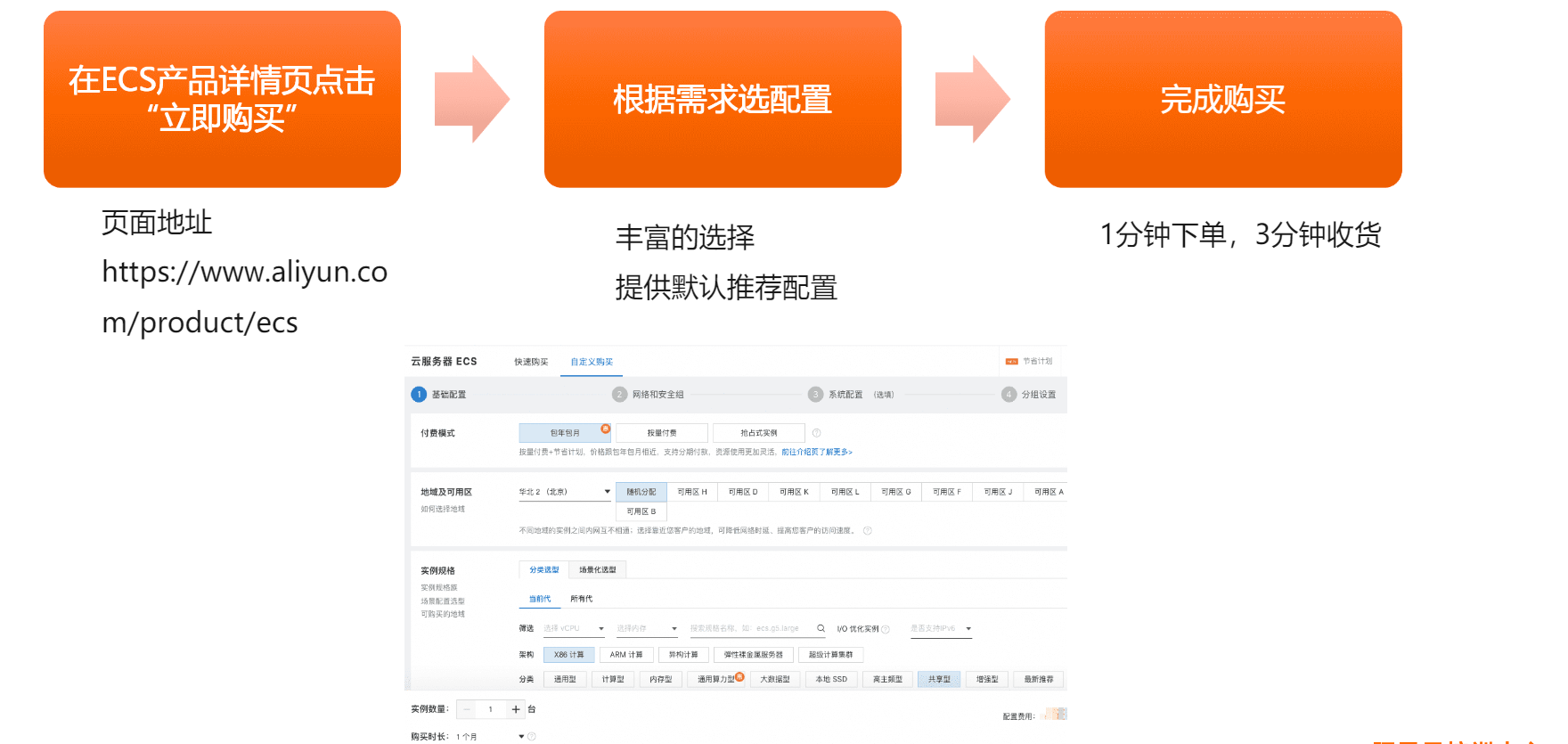The image size is (1568, 744).
Task: Select X86 计算 architecture
Action: pyautogui.click(x=568, y=655)
